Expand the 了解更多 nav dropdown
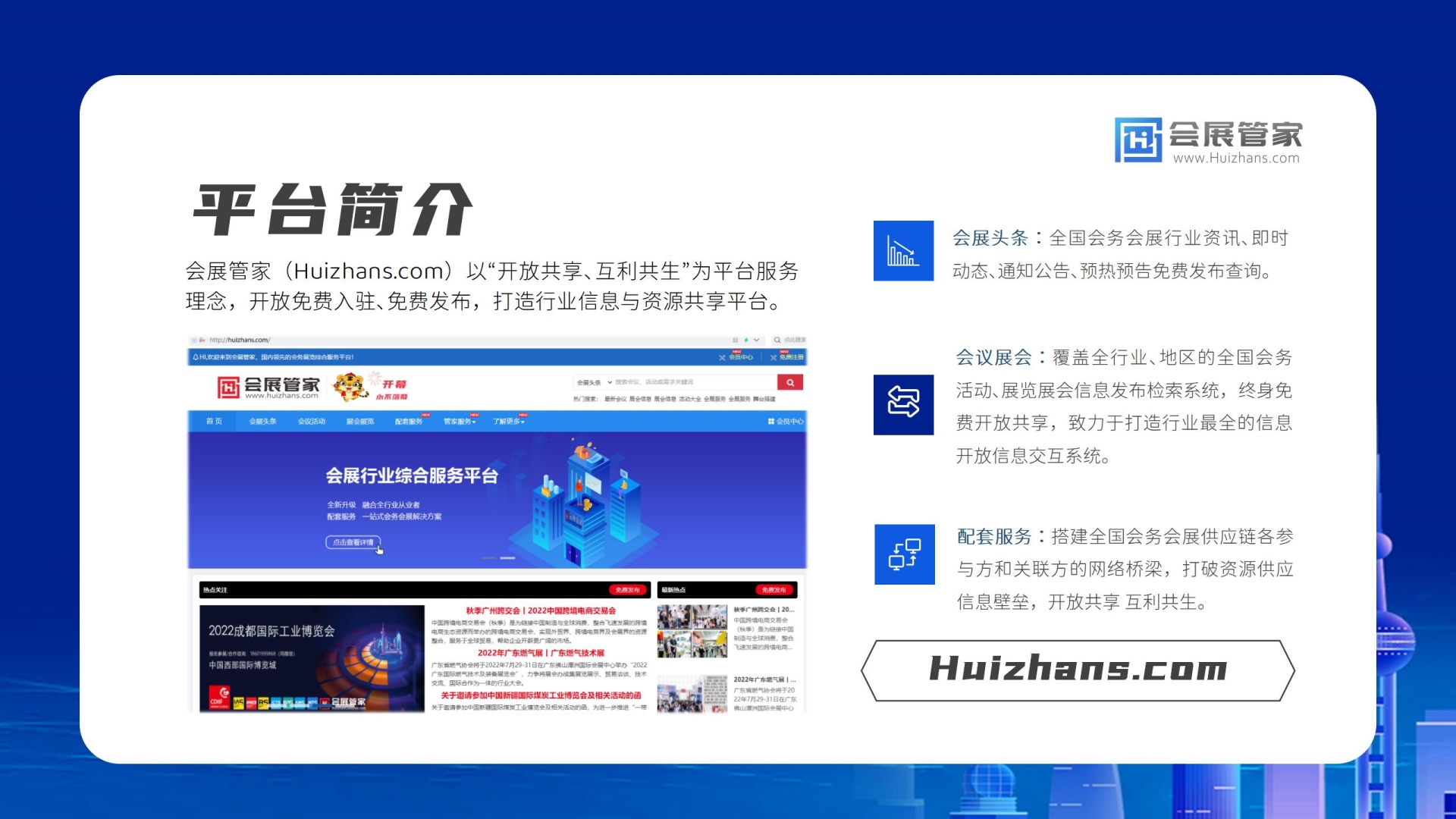 click(x=508, y=422)
